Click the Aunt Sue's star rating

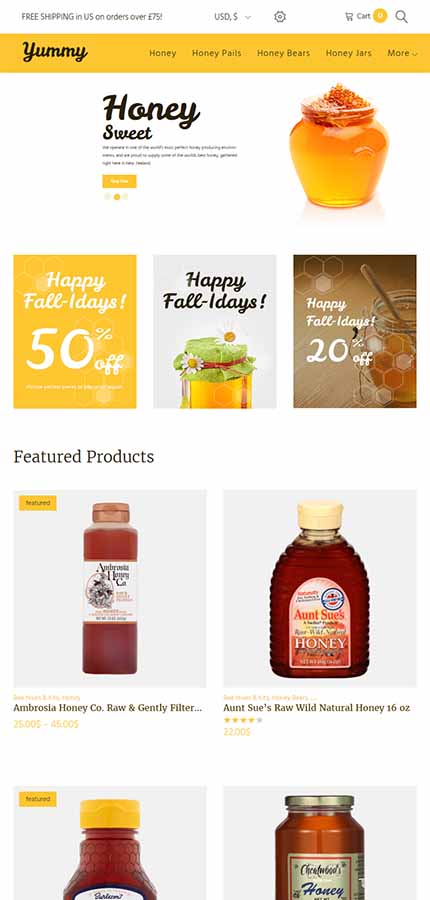click(243, 720)
